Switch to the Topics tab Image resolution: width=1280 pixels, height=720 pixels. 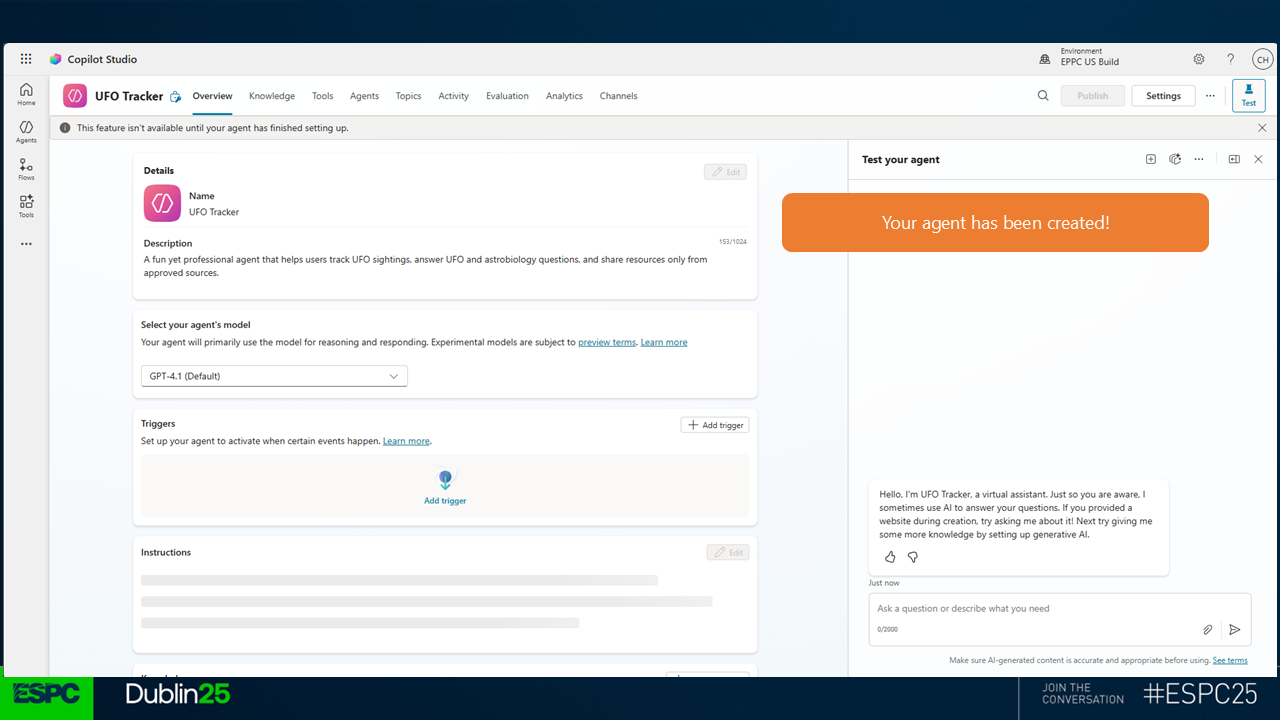click(x=408, y=96)
